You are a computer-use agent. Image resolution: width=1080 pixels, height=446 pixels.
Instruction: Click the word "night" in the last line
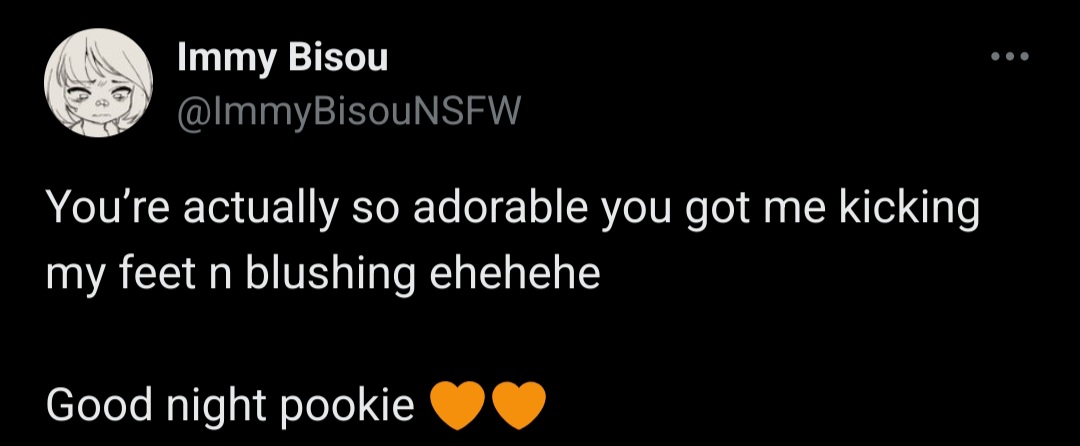click(x=217, y=406)
